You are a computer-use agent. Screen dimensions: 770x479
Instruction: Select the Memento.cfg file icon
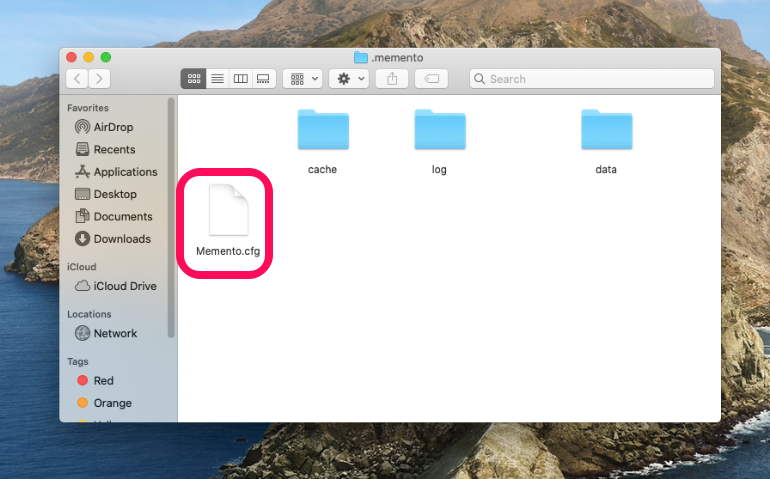(x=228, y=210)
